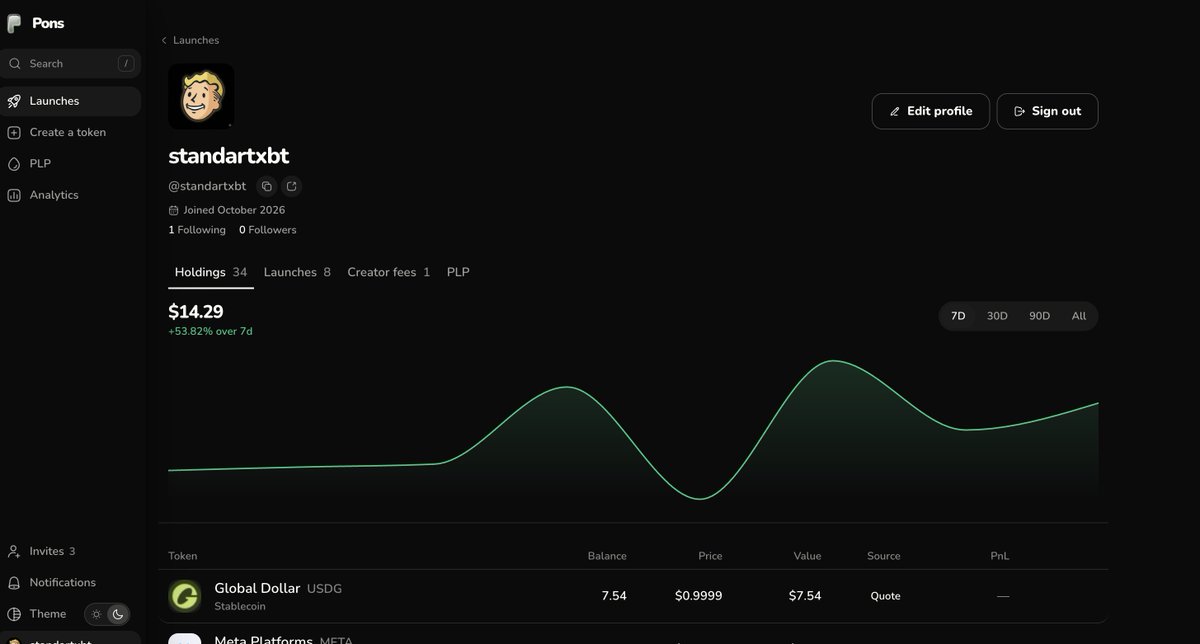Viewport: 1200px width, 644px height.
Task: Open Launches in the sidebar
Action: [70, 101]
